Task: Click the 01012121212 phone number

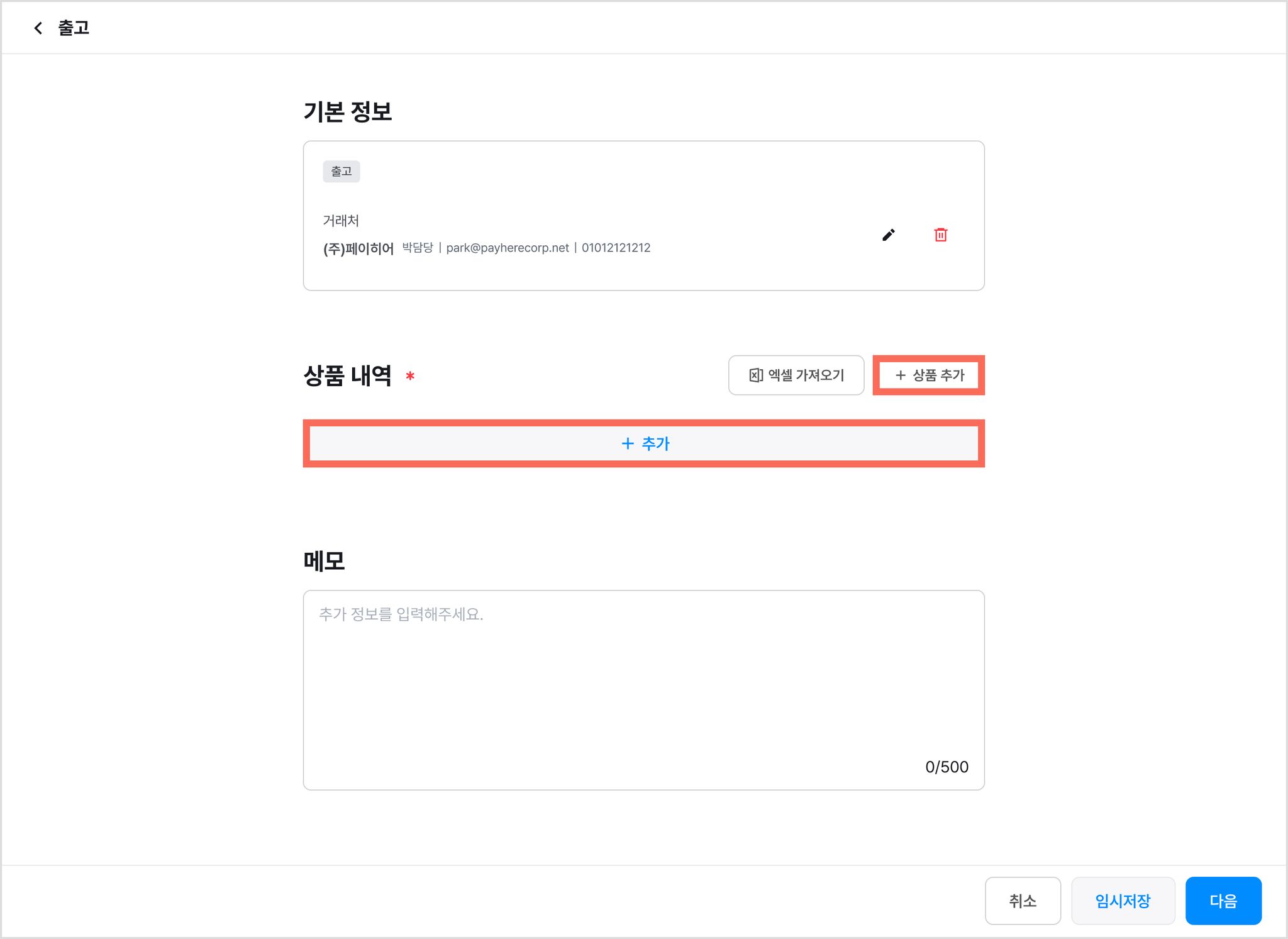Action: 616,248
